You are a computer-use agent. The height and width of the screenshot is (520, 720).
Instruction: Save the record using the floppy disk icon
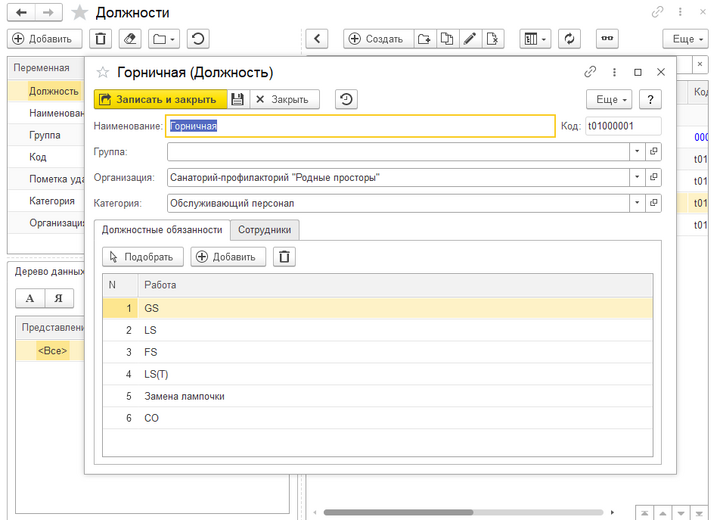coord(237,100)
